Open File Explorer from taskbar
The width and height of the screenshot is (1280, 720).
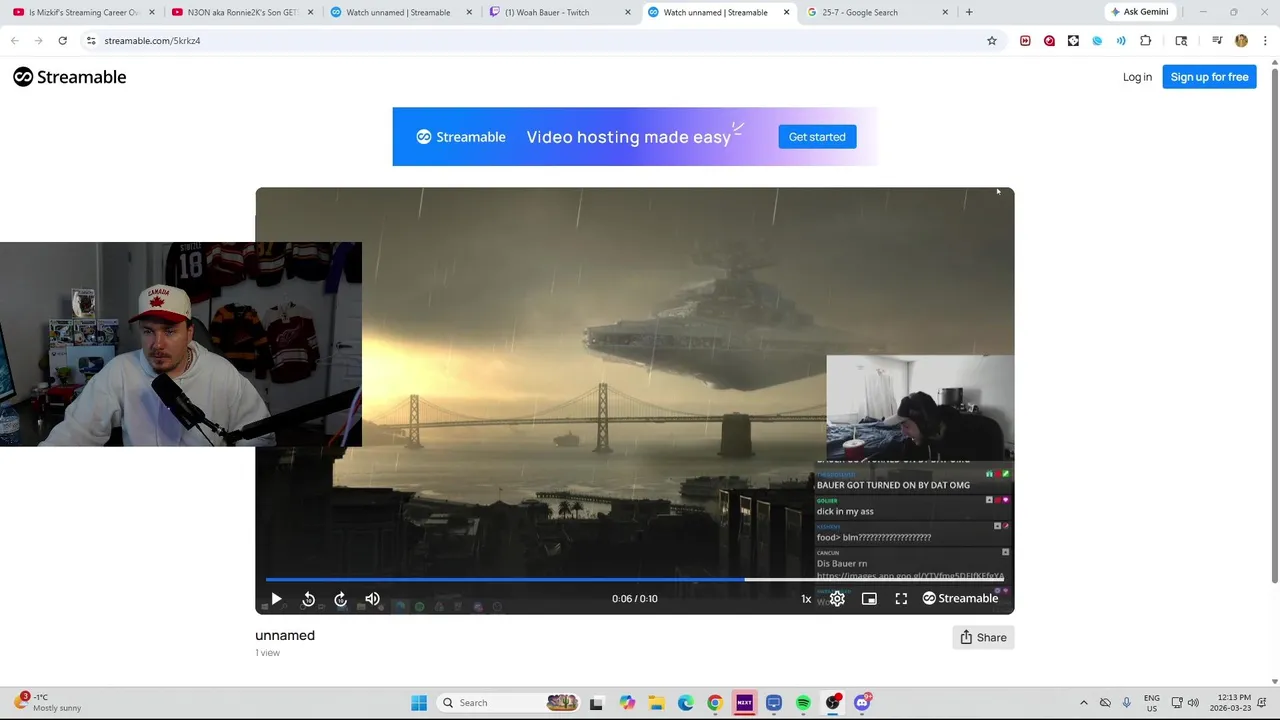(656, 703)
